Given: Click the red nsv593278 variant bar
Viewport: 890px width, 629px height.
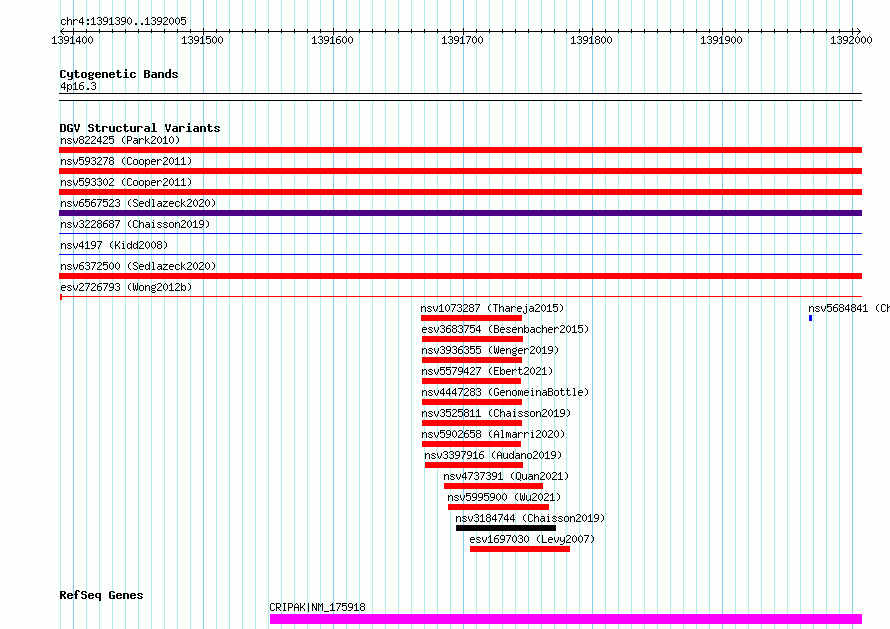Looking at the screenshot, I should [x=460, y=171].
